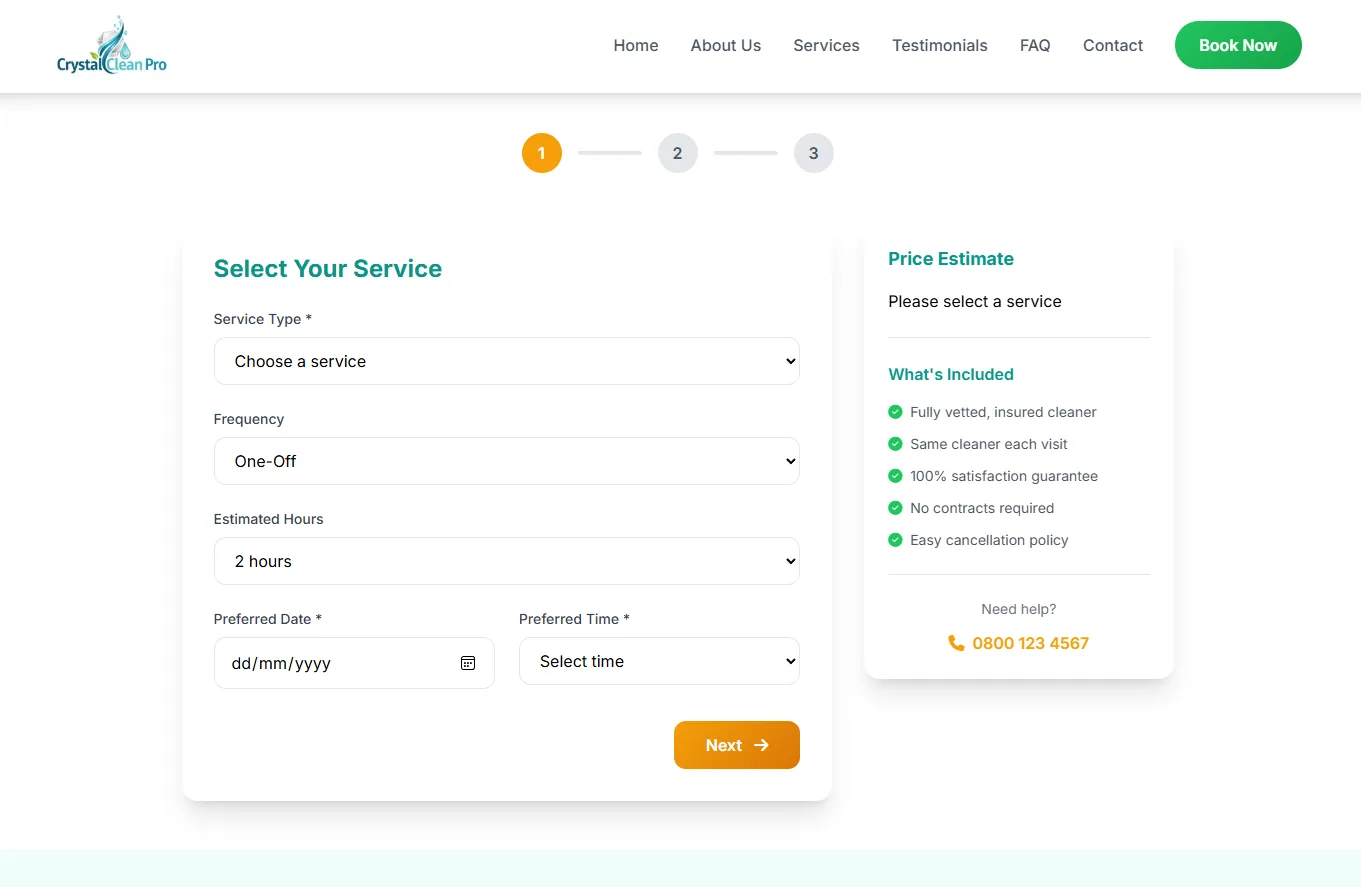Open the Testimonials navigation item

tap(939, 45)
